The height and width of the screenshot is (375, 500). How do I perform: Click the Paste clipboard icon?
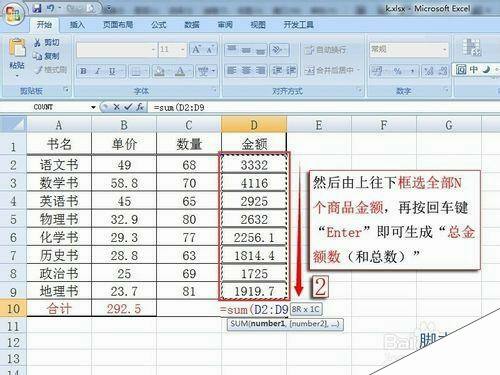[17, 48]
